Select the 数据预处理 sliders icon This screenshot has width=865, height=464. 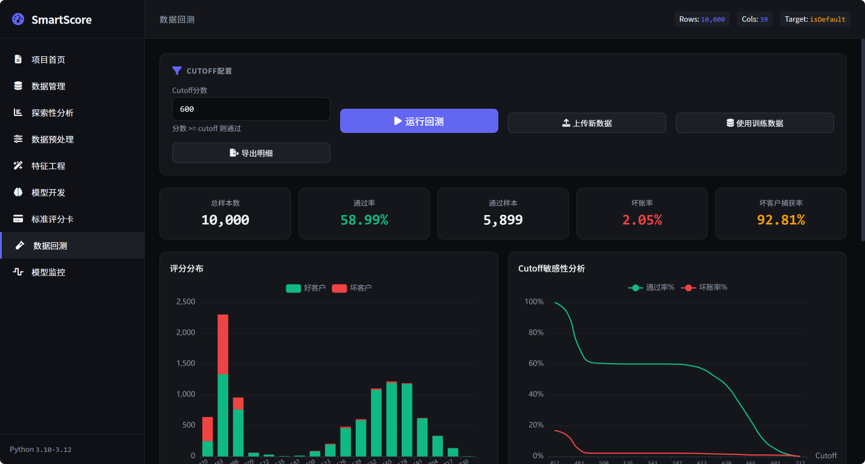18,138
